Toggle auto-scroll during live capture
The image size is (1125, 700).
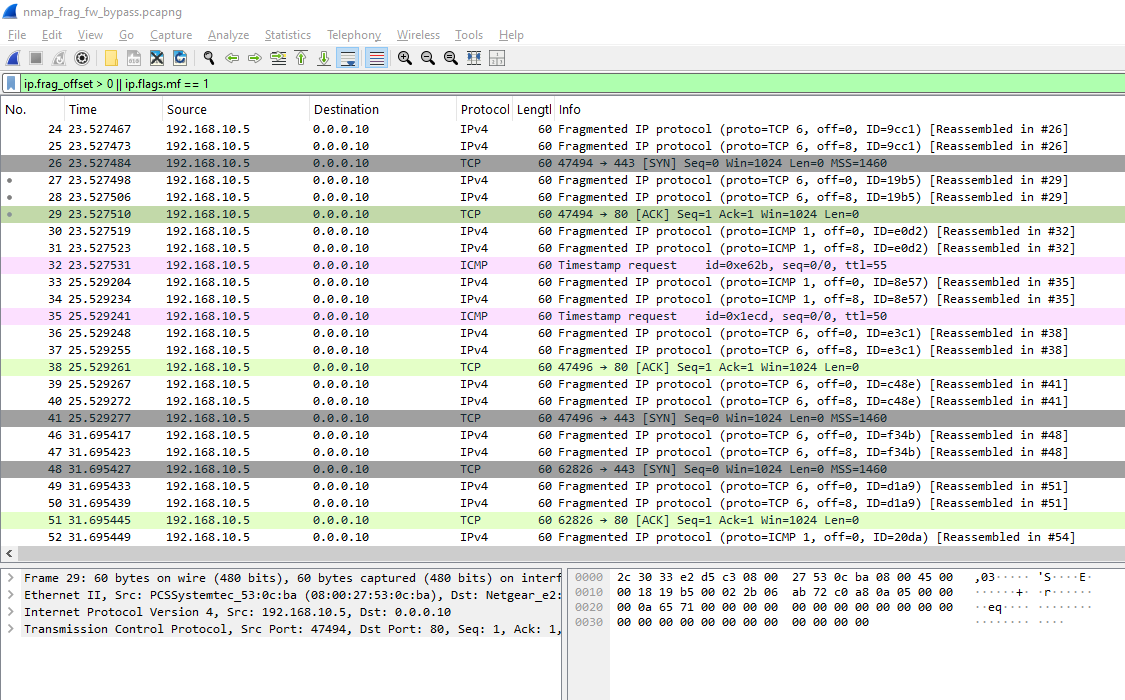(x=347, y=57)
